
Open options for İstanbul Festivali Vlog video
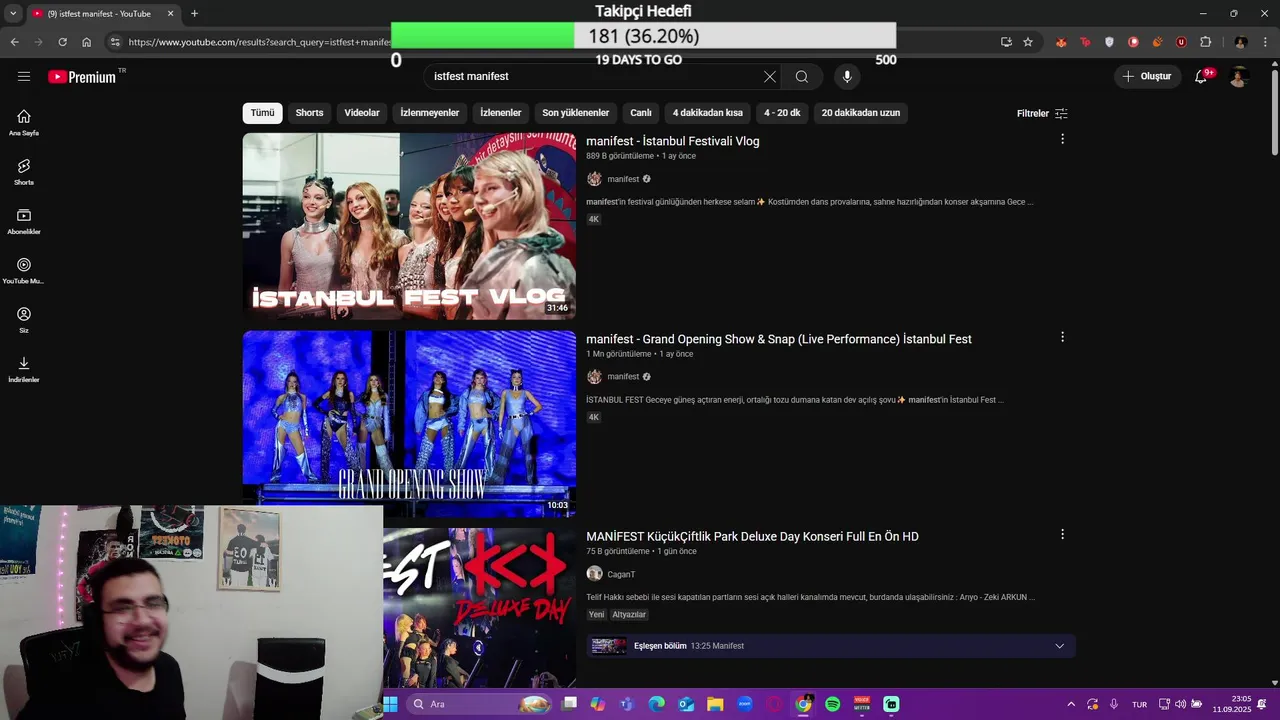point(1062,139)
